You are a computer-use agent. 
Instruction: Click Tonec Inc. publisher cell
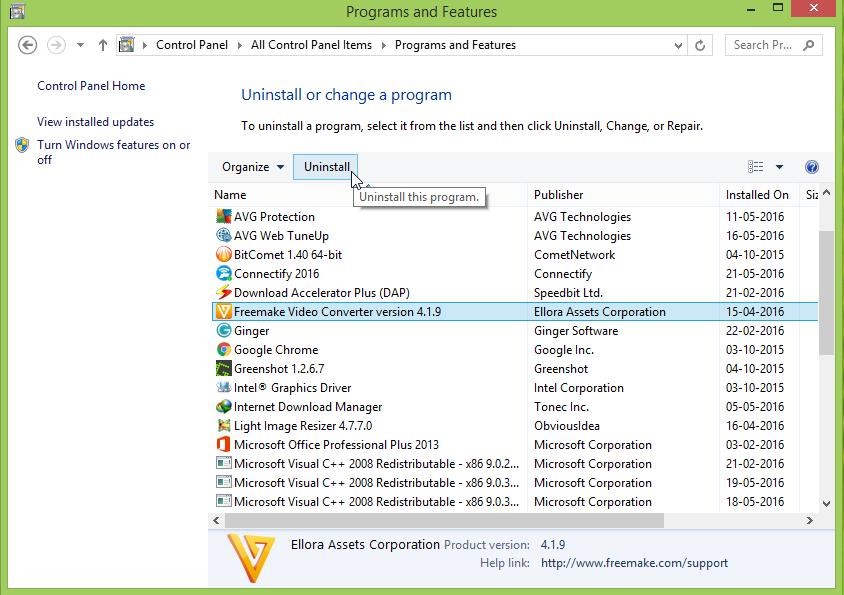561,407
